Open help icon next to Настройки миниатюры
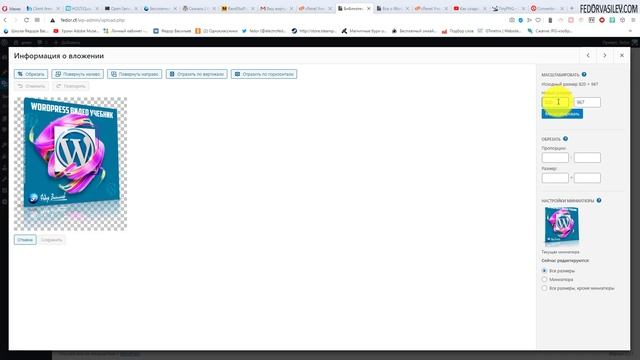The width and height of the screenshot is (640, 360). coord(599,200)
